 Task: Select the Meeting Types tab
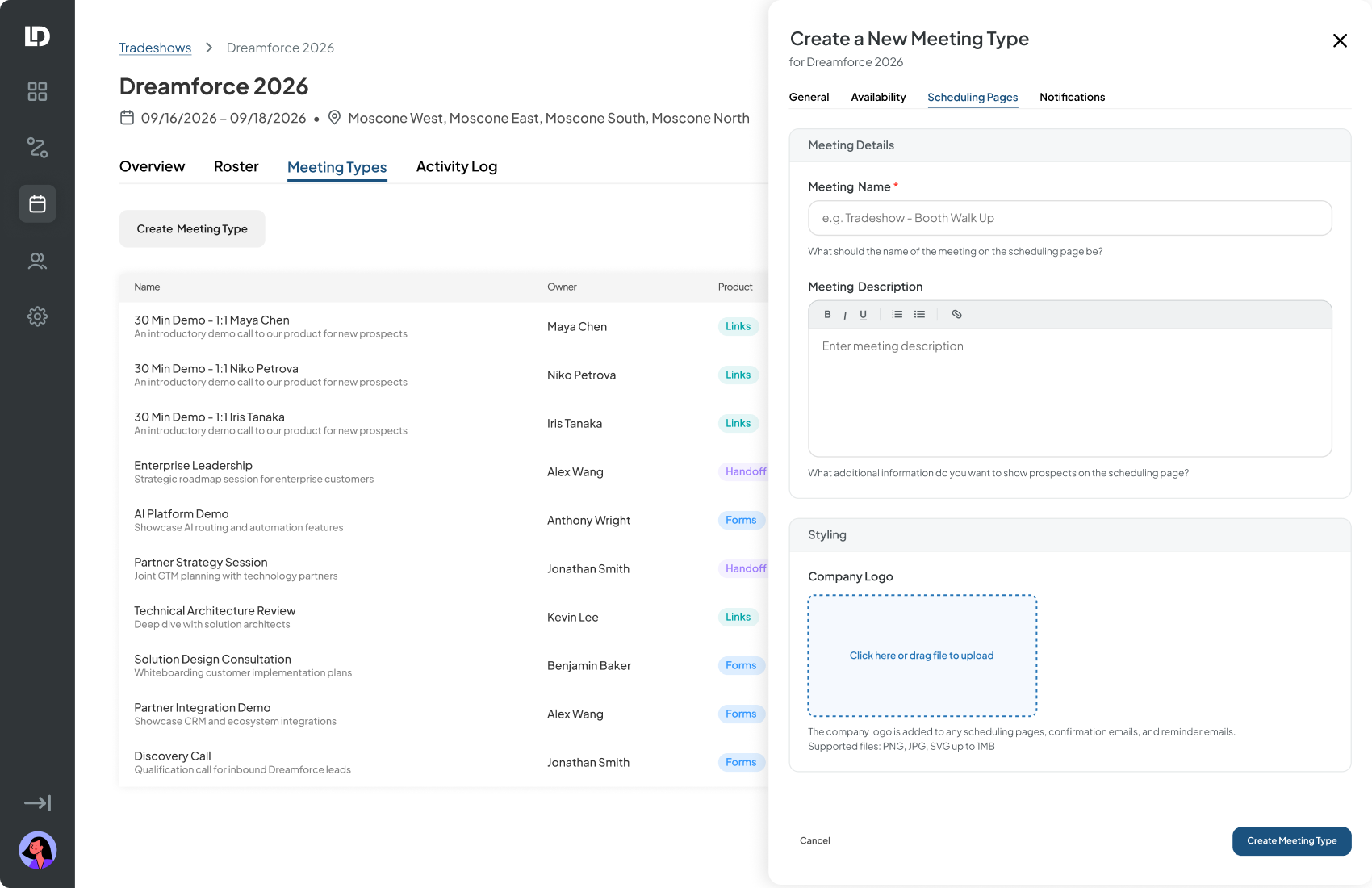tap(337, 167)
